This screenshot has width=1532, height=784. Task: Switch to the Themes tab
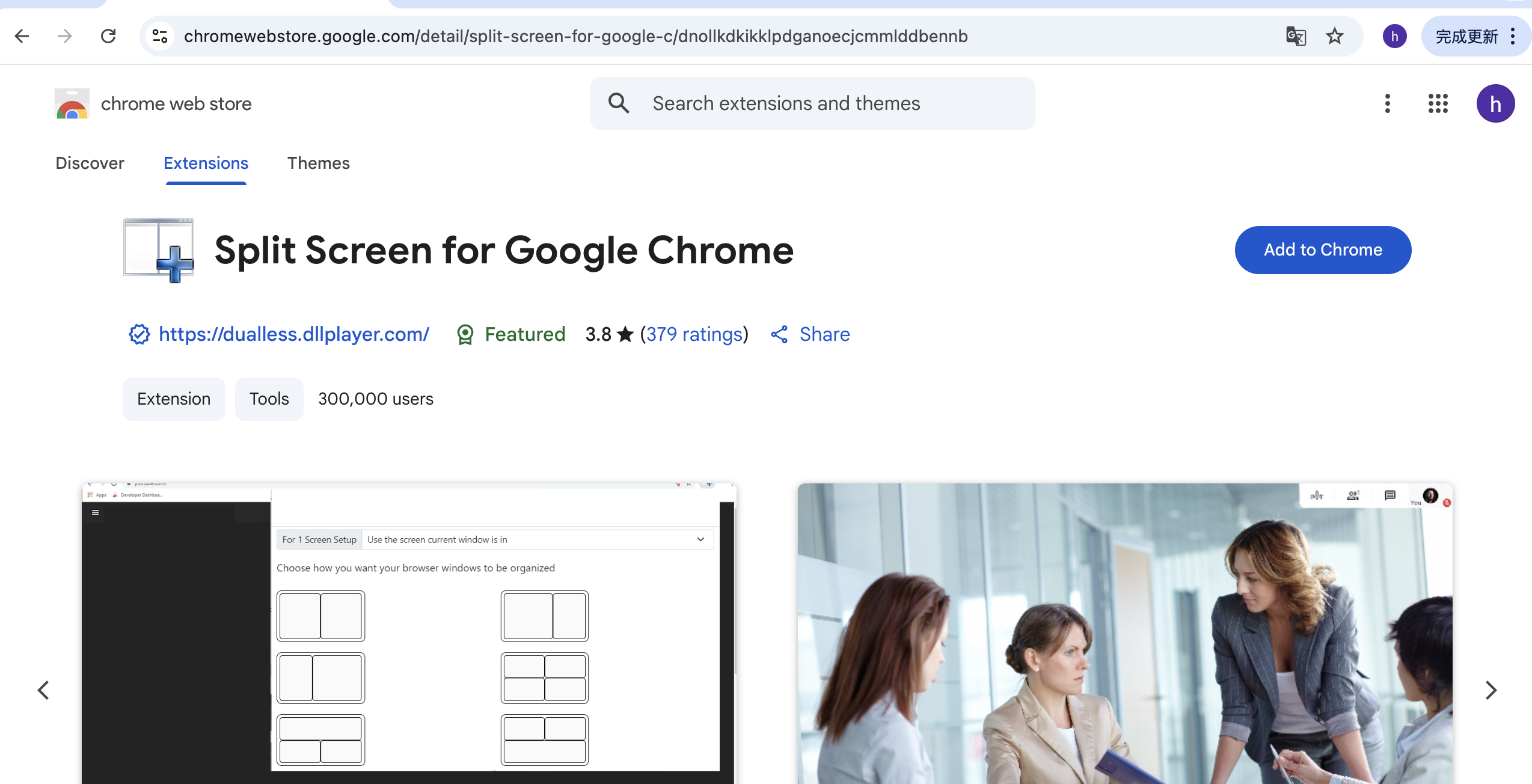318,163
